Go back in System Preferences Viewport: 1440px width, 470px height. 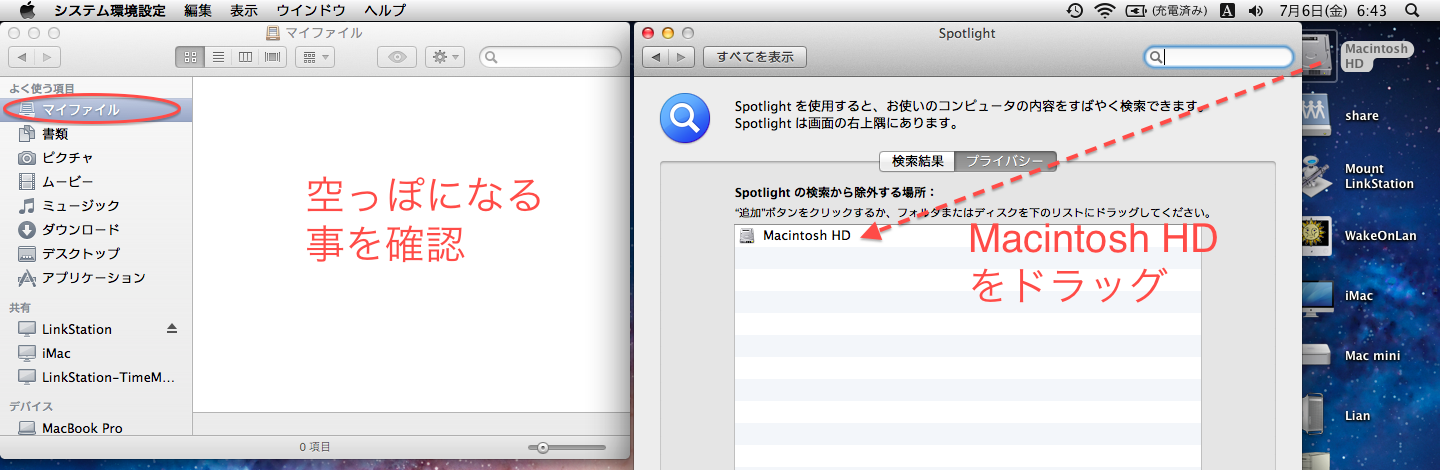tap(656, 57)
